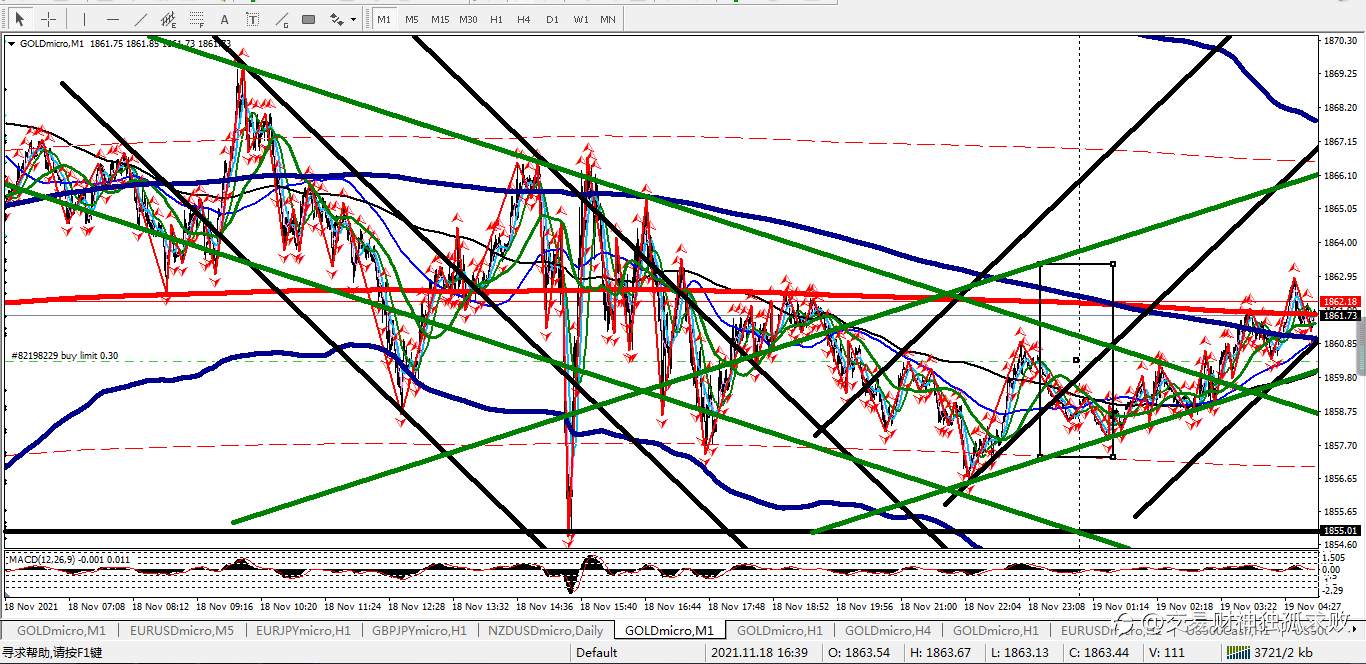
Task: Open the GOLDmicro,H4 chart tab
Action: (x=888, y=631)
